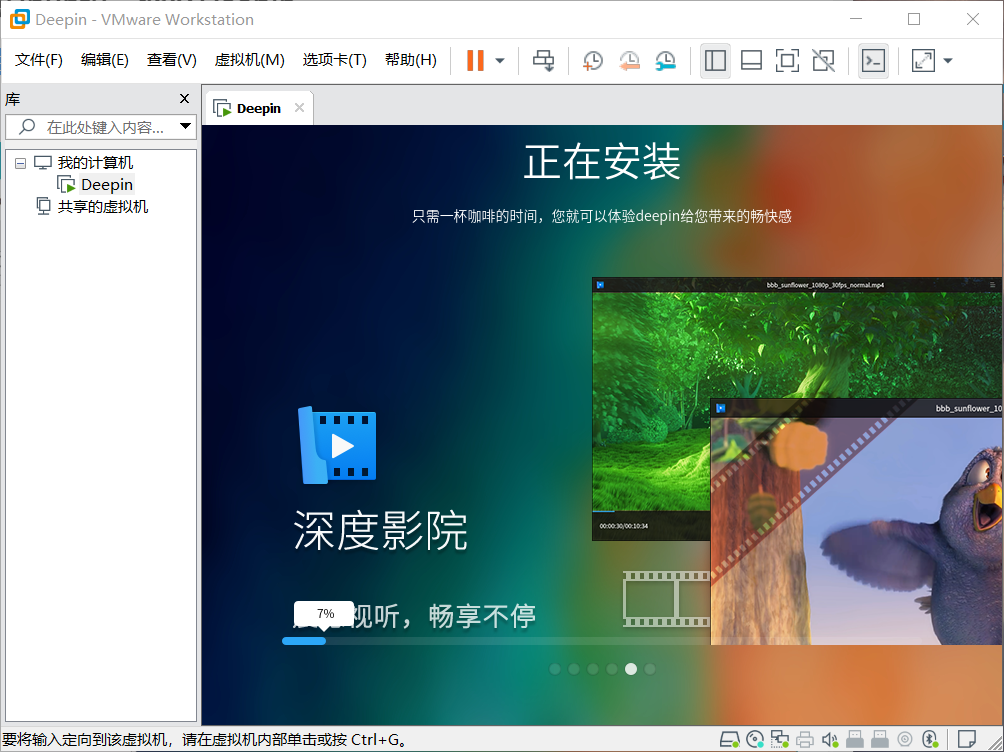Send Ctrl+Alt+Del to the virtual machine
Viewport: 1004px width, 752px height.
coord(544,61)
